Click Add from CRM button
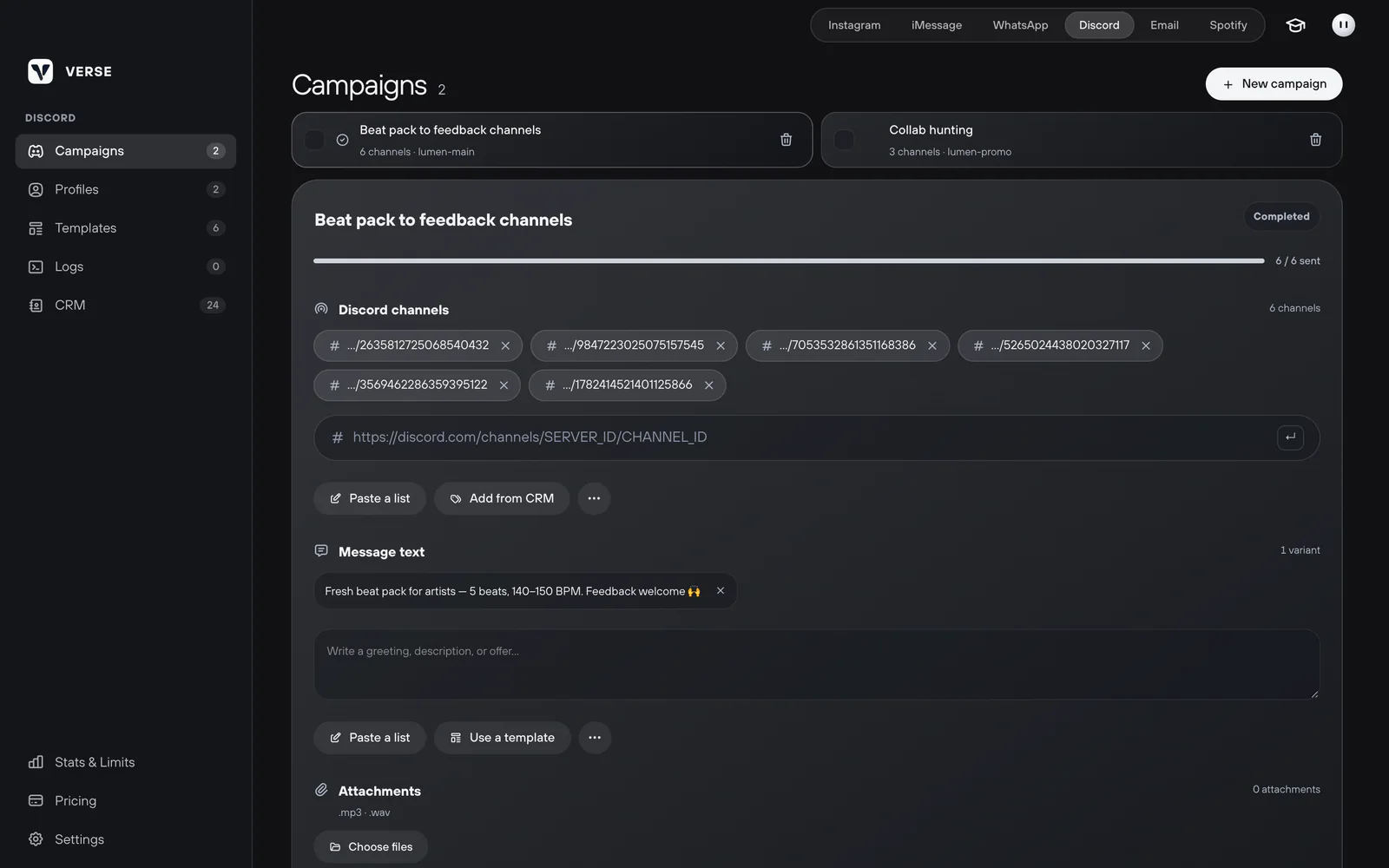The height and width of the screenshot is (868, 1389). tap(502, 498)
